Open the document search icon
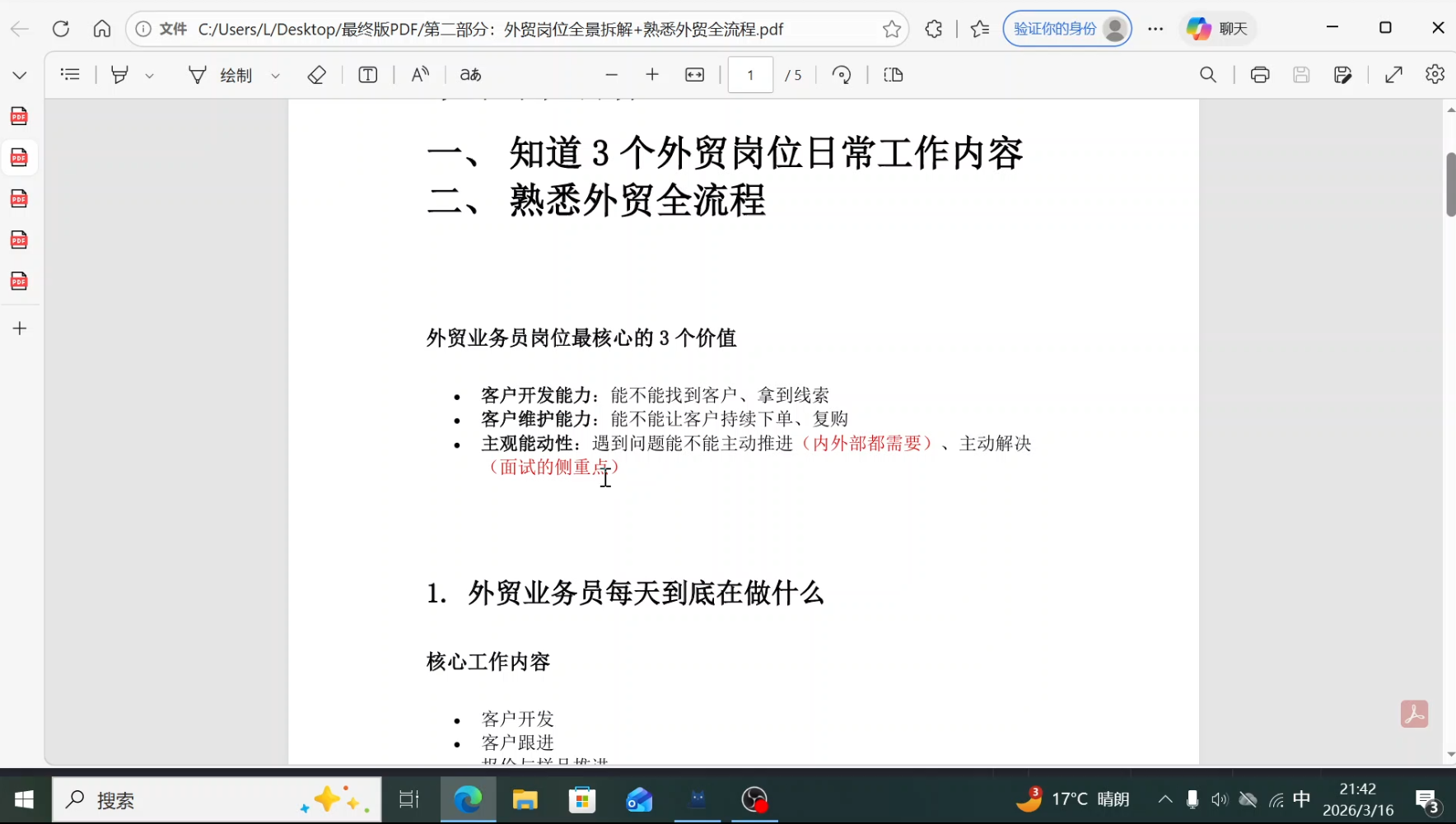This screenshot has width=1456, height=824. [1207, 74]
